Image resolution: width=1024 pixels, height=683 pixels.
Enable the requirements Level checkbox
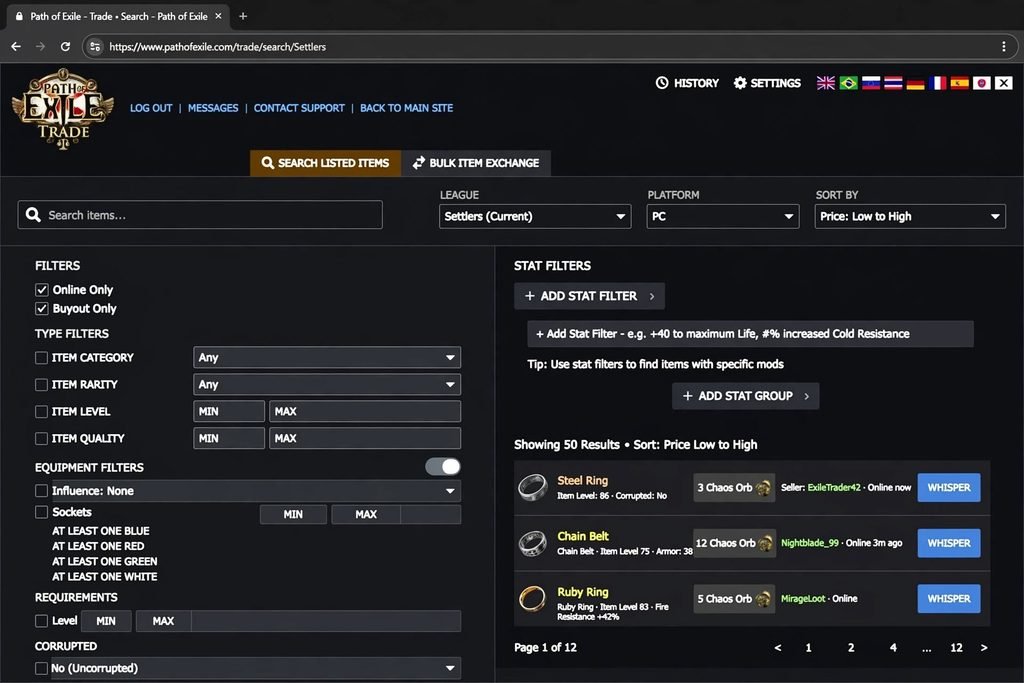pyautogui.click(x=41, y=620)
